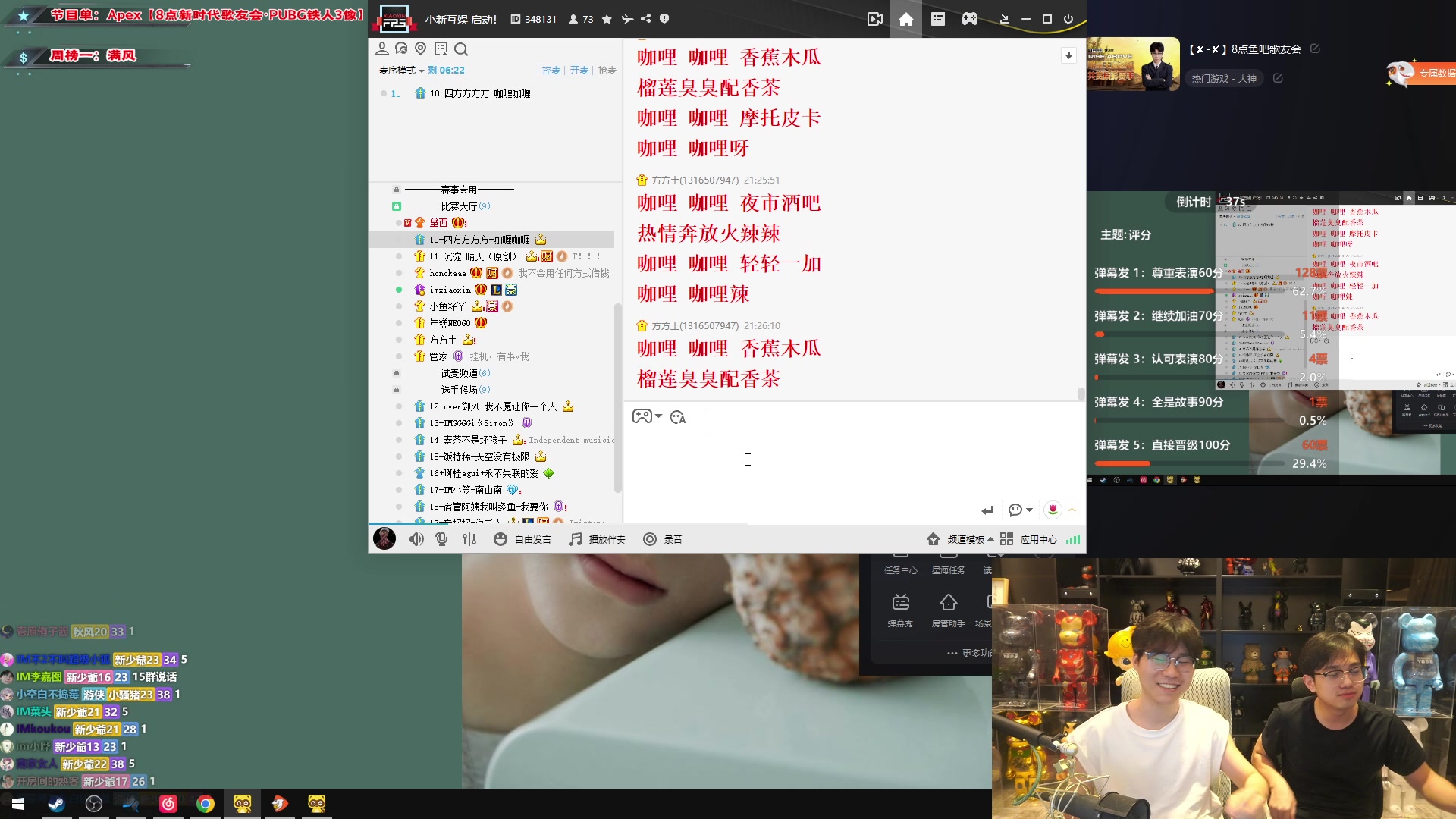Mute the speaker volume icon on bottom bar
The height and width of the screenshot is (819, 1456).
click(x=416, y=539)
